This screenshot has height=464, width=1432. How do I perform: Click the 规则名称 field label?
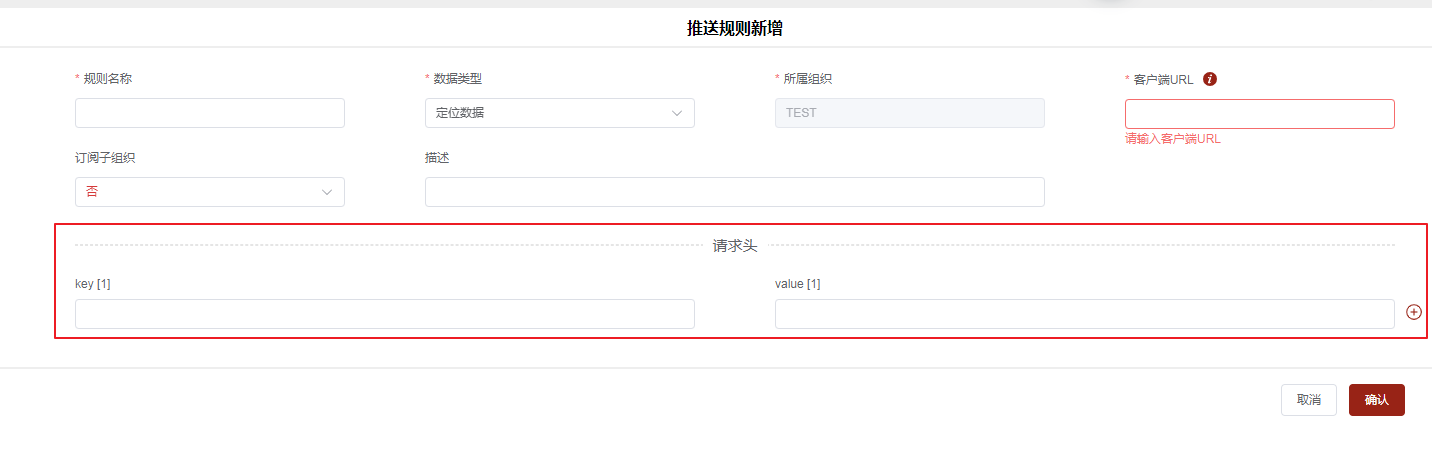(107, 79)
